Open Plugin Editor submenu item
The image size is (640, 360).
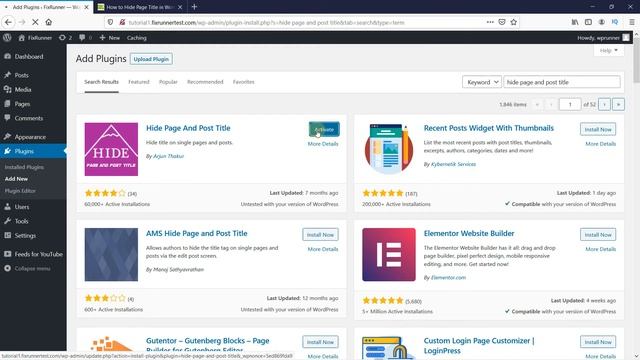20,191
